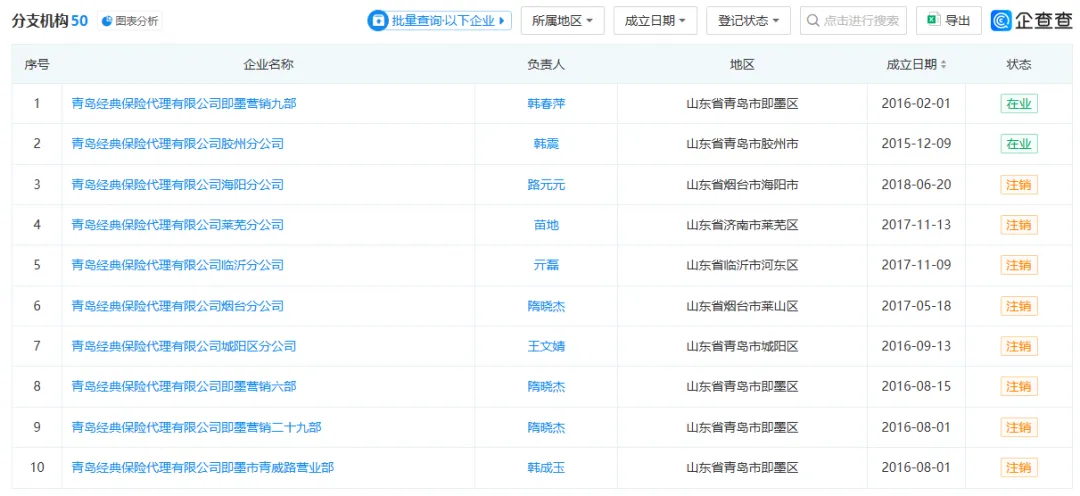Open 青岛经典保险代理有限公司即墨营销六部 link
1080x496 pixels.
pos(184,386)
